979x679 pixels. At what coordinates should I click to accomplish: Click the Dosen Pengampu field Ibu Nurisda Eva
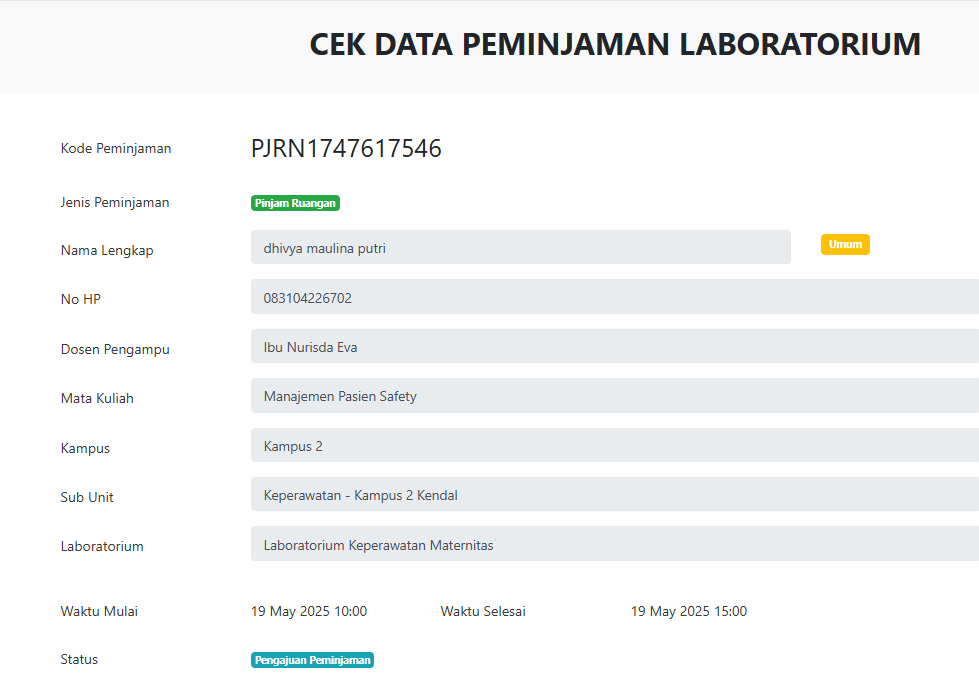click(x=615, y=346)
